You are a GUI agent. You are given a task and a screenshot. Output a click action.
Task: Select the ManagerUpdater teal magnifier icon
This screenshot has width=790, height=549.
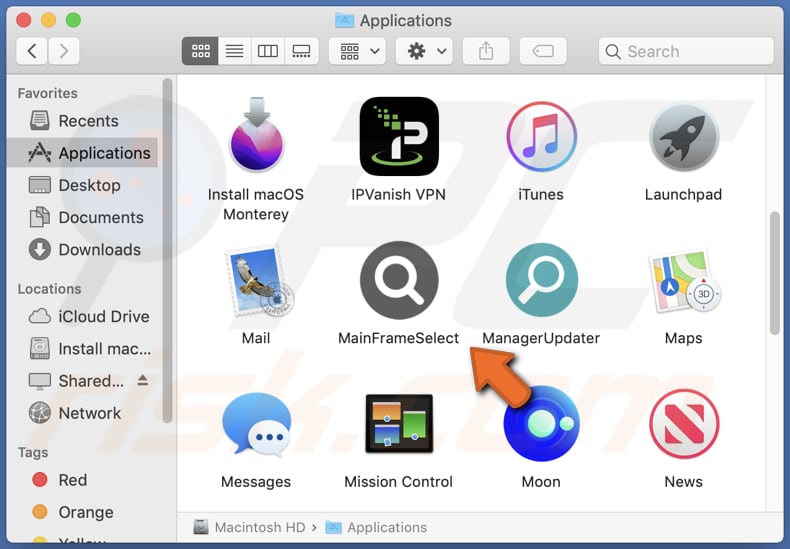coord(542,280)
